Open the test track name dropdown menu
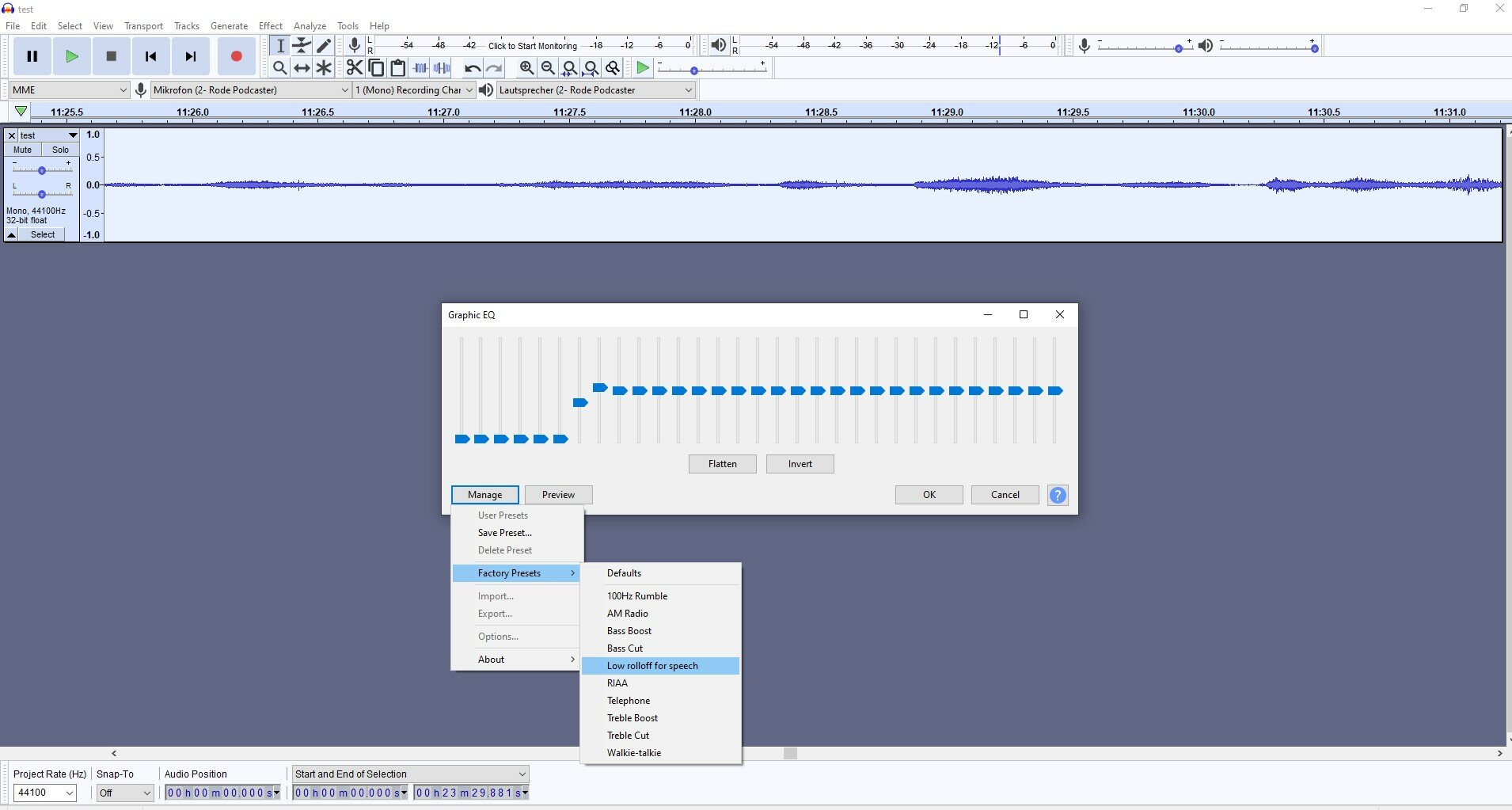The image size is (1512, 810). point(48,135)
